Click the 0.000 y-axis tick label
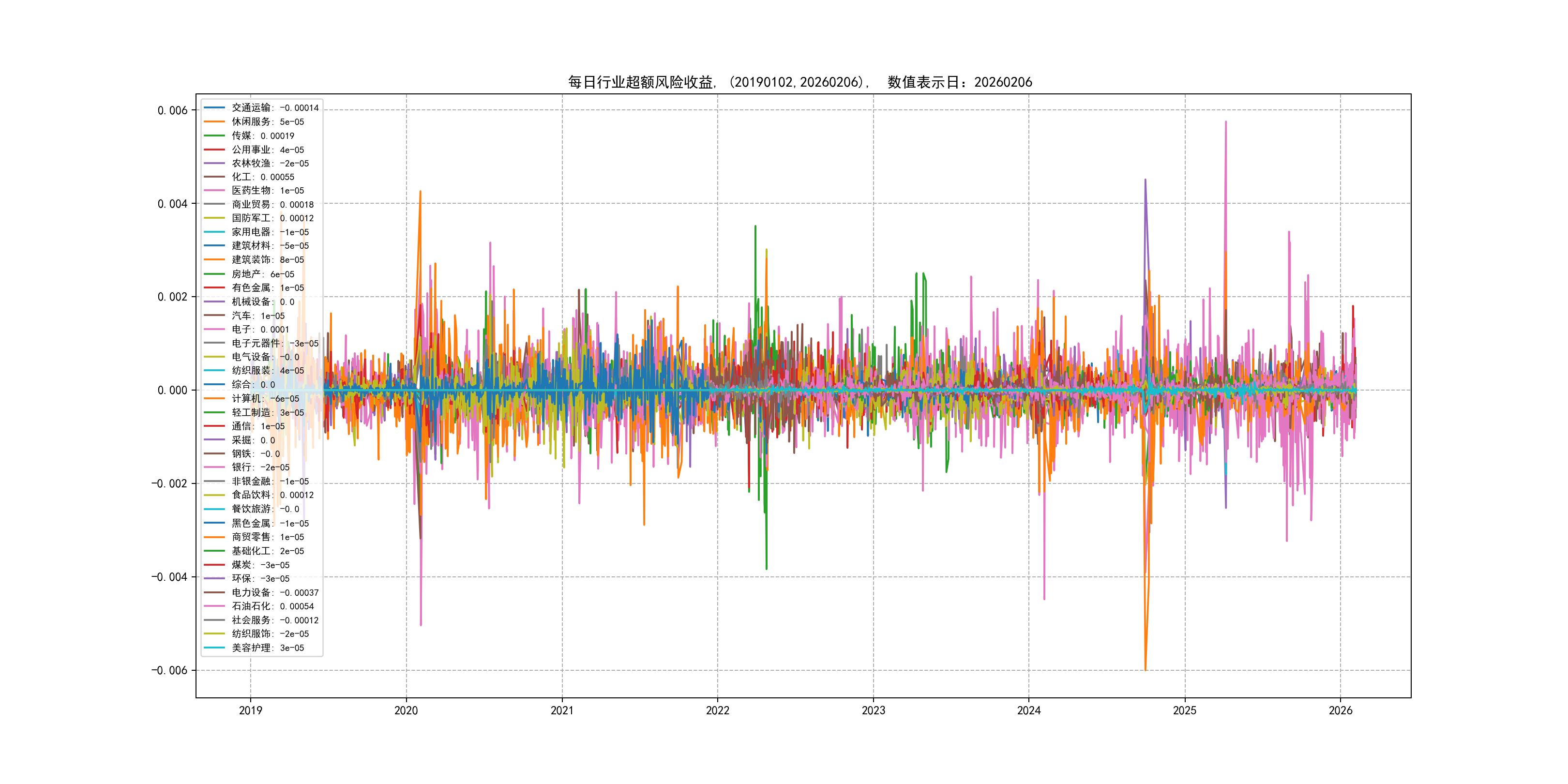 (172, 390)
